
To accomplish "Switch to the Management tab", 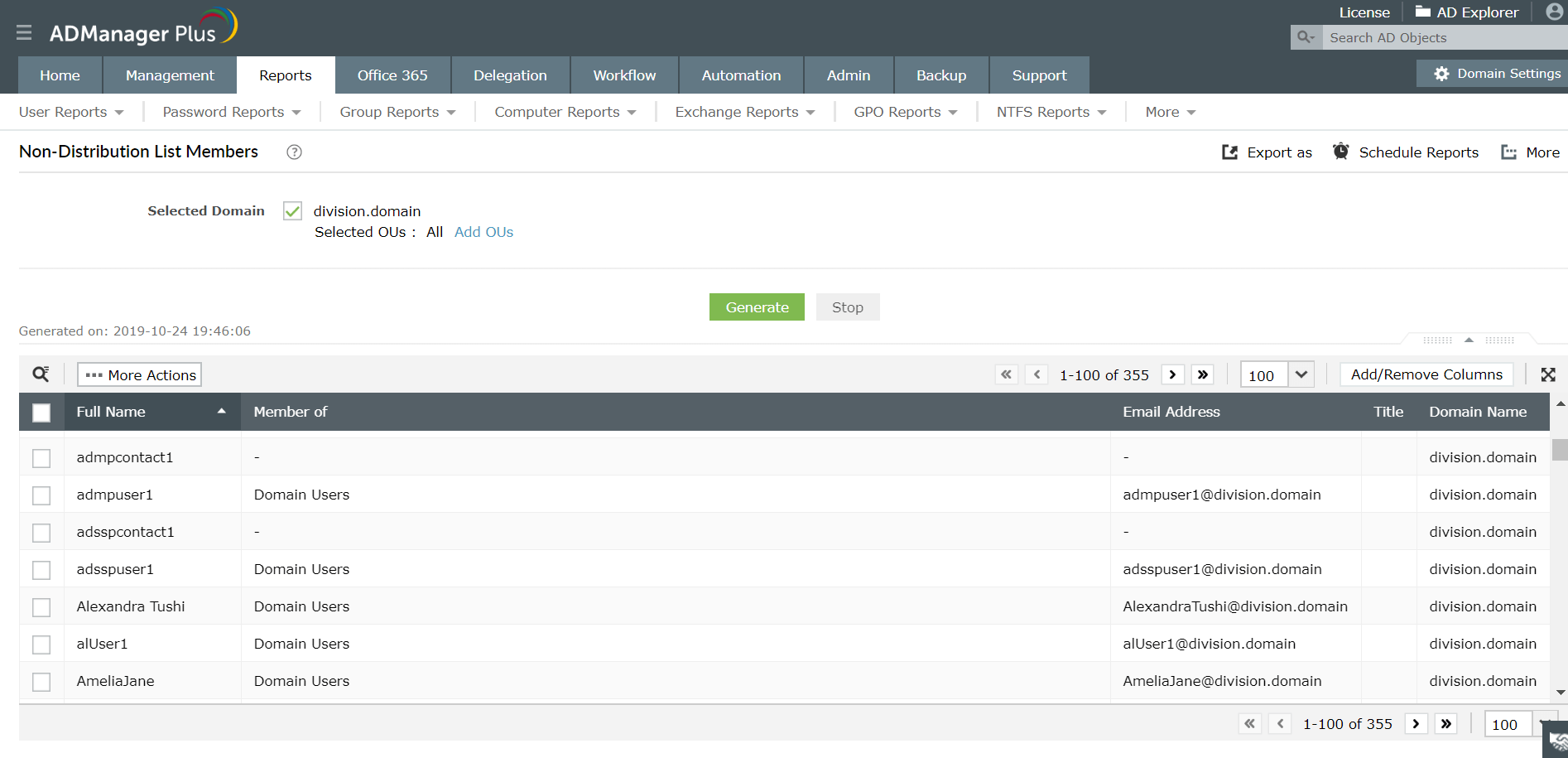I will point(170,75).
